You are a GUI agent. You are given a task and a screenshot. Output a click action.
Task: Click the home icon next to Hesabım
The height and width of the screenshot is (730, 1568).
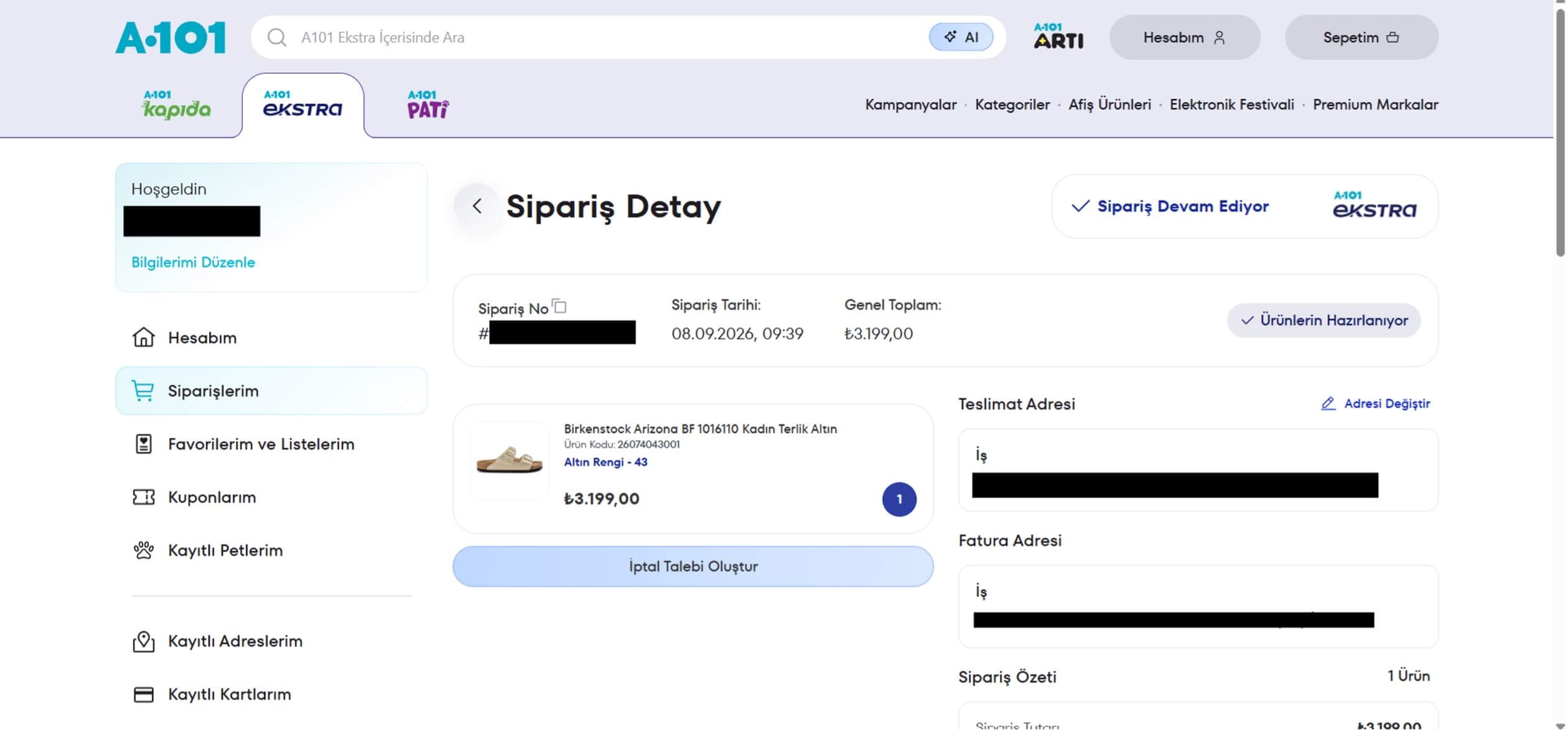(x=143, y=337)
